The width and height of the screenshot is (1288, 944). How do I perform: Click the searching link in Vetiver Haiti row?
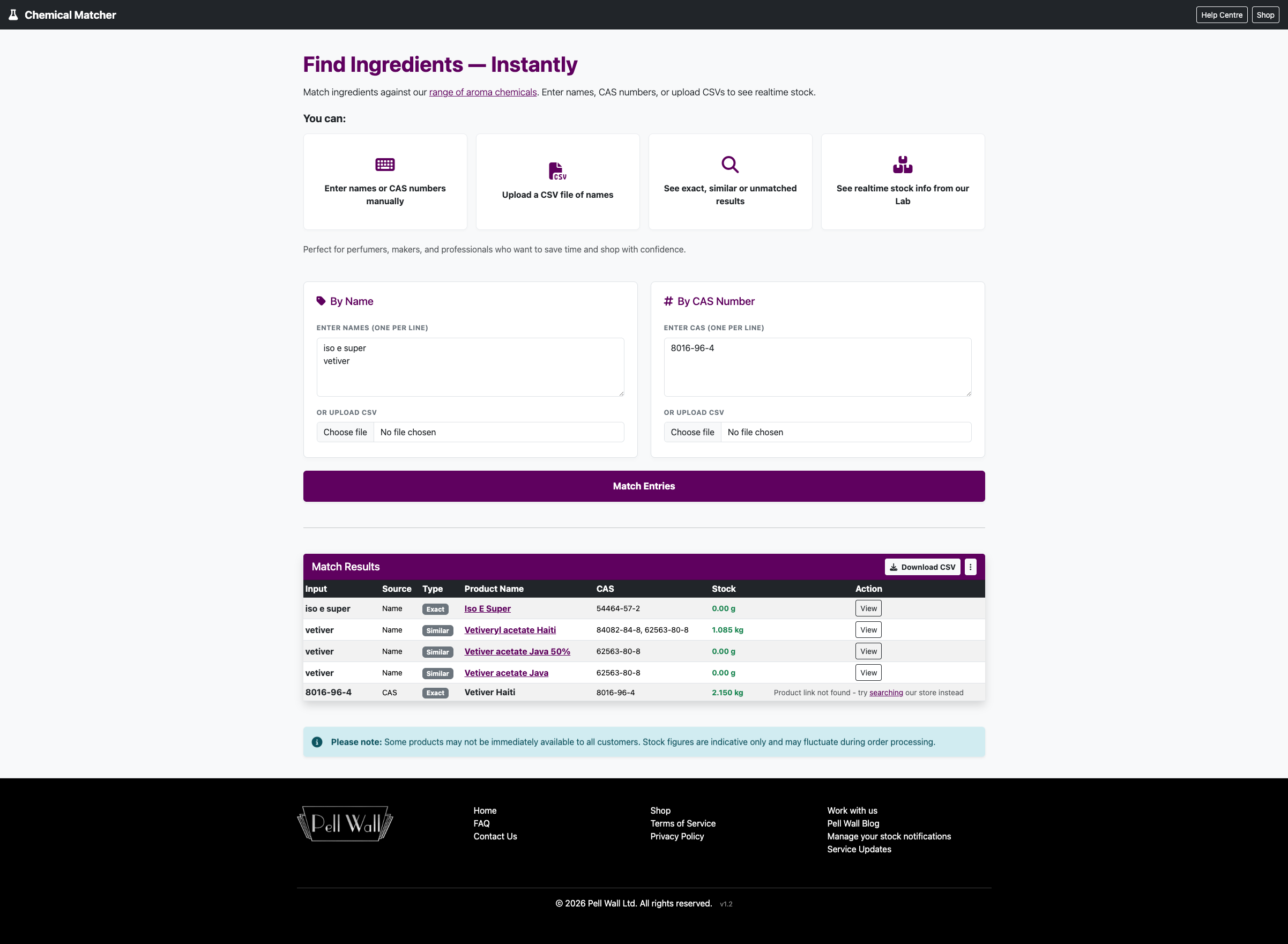coord(885,693)
